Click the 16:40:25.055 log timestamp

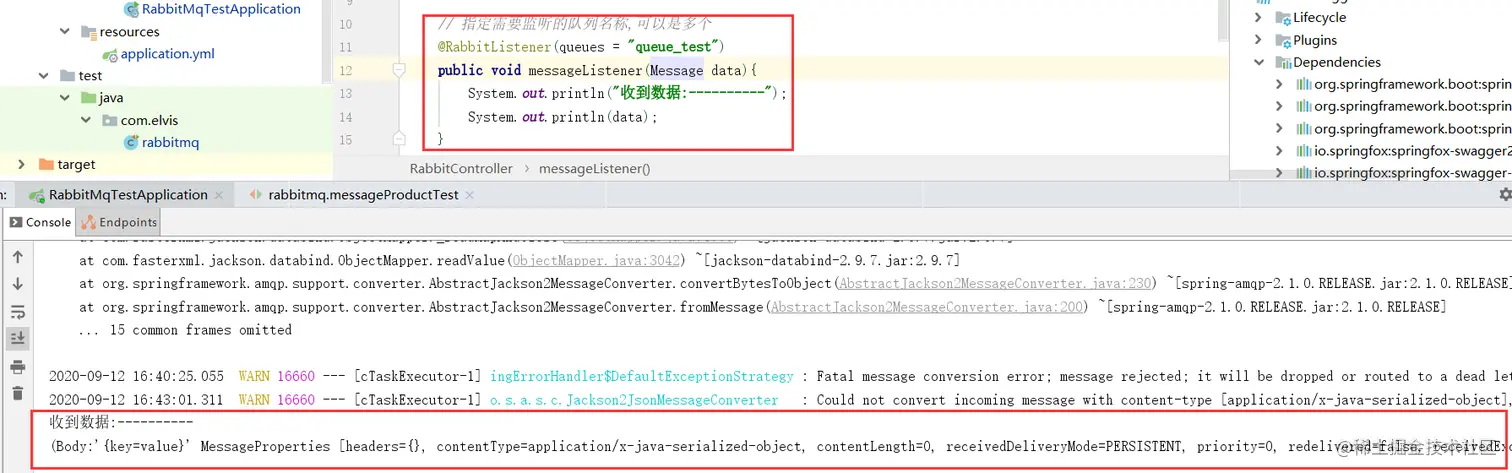pos(137,377)
